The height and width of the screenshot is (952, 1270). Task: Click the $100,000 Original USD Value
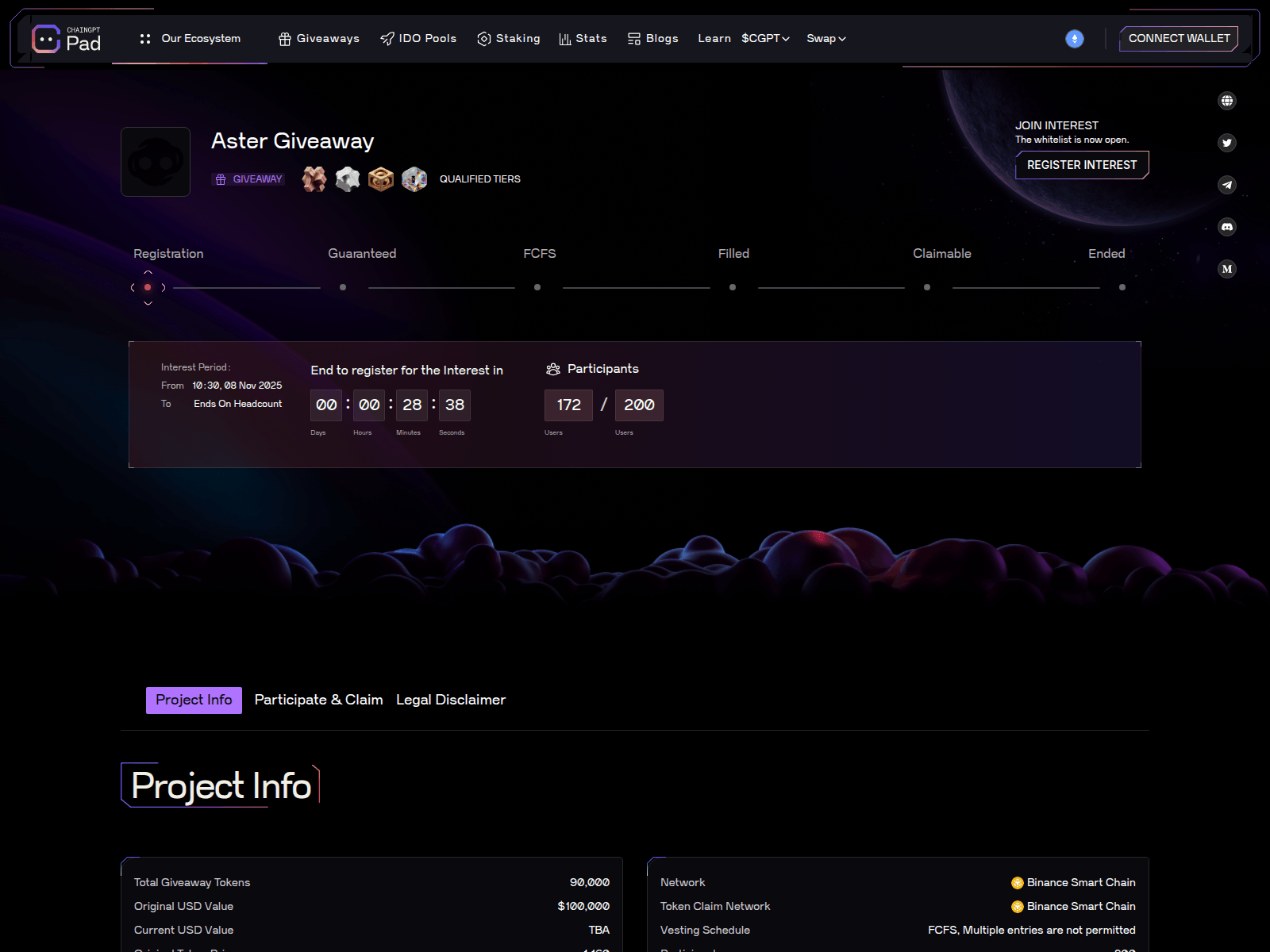583,906
